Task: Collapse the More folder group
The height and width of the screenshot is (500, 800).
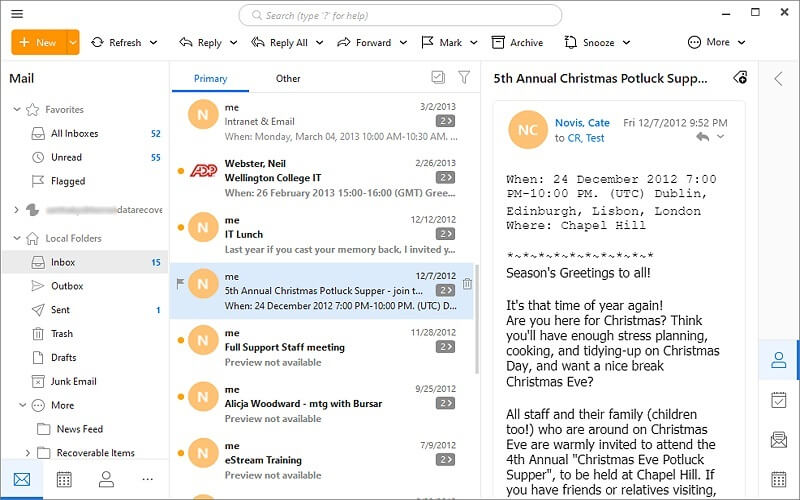Action: click(22, 405)
